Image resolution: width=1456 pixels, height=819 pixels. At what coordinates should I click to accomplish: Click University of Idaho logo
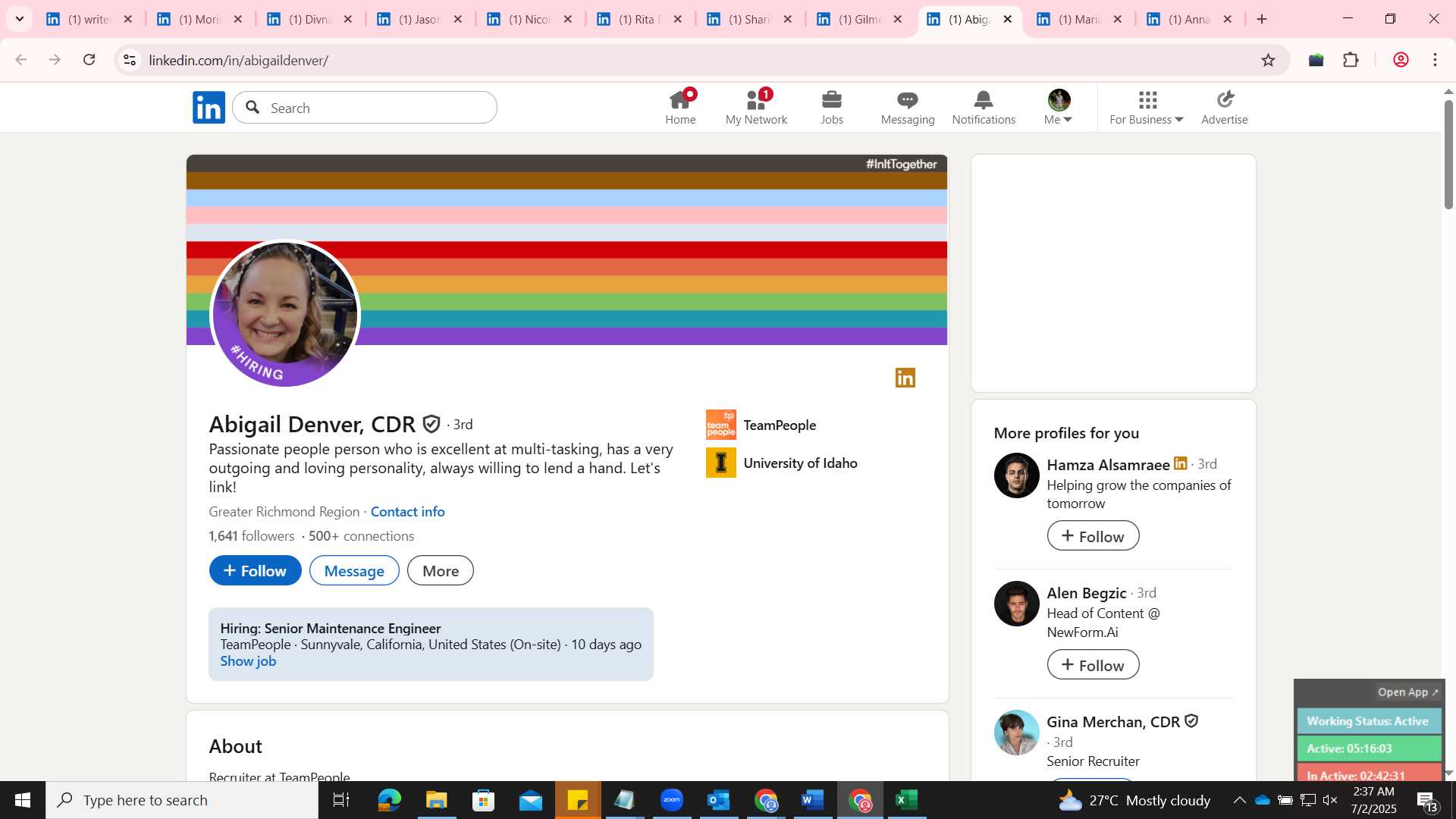720,463
